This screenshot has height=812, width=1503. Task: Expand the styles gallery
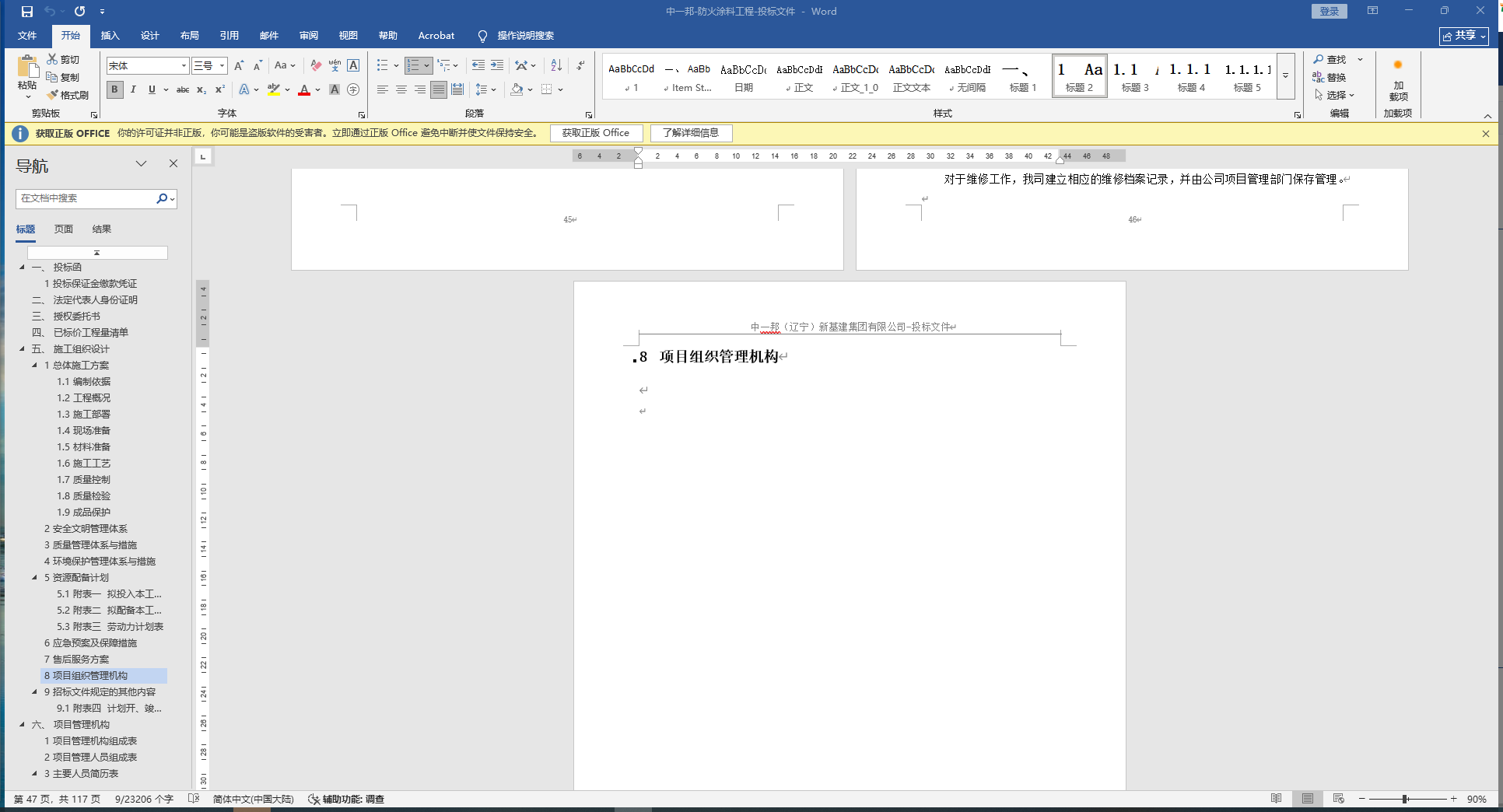point(1285,76)
